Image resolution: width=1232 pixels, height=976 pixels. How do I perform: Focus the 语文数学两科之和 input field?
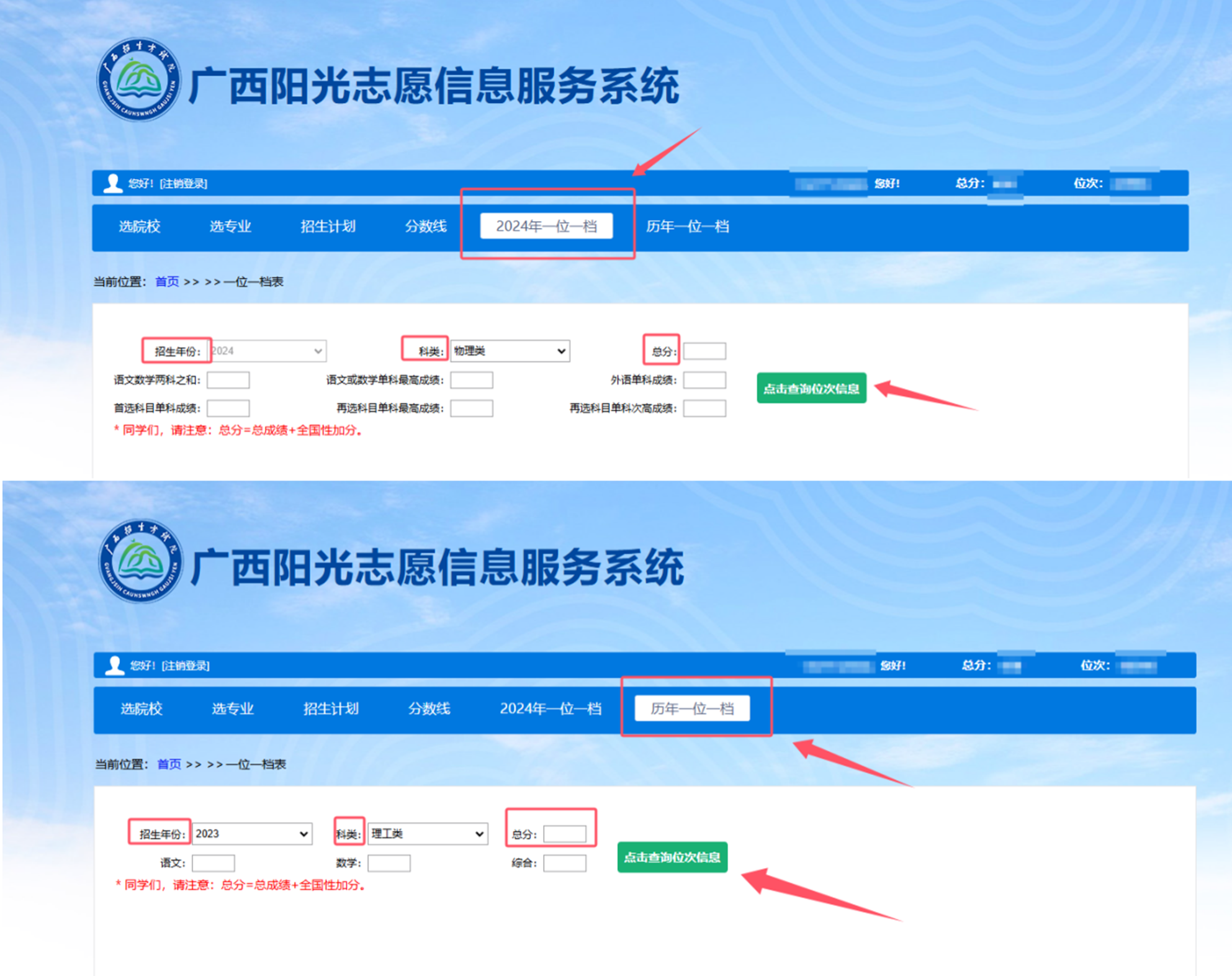click(228, 380)
